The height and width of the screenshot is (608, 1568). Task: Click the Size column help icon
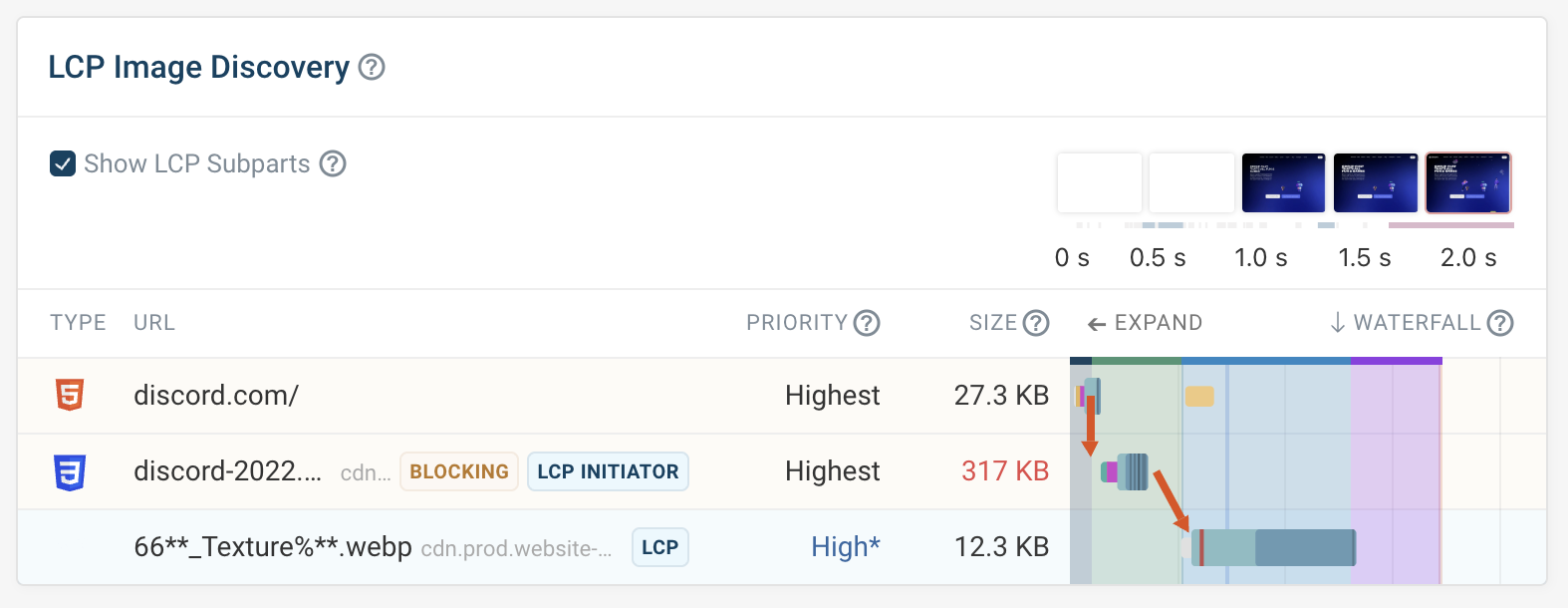(1036, 323)
